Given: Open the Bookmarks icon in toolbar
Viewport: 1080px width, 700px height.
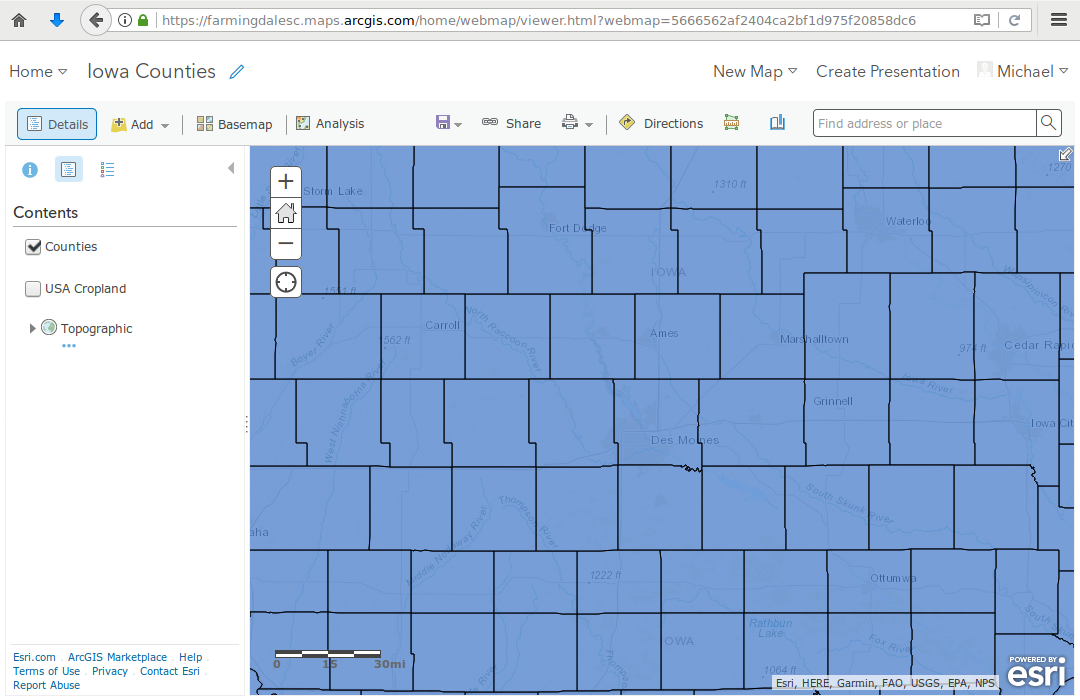Looking at the screenshot, I should pyautogui.click(x=777, y=123).
